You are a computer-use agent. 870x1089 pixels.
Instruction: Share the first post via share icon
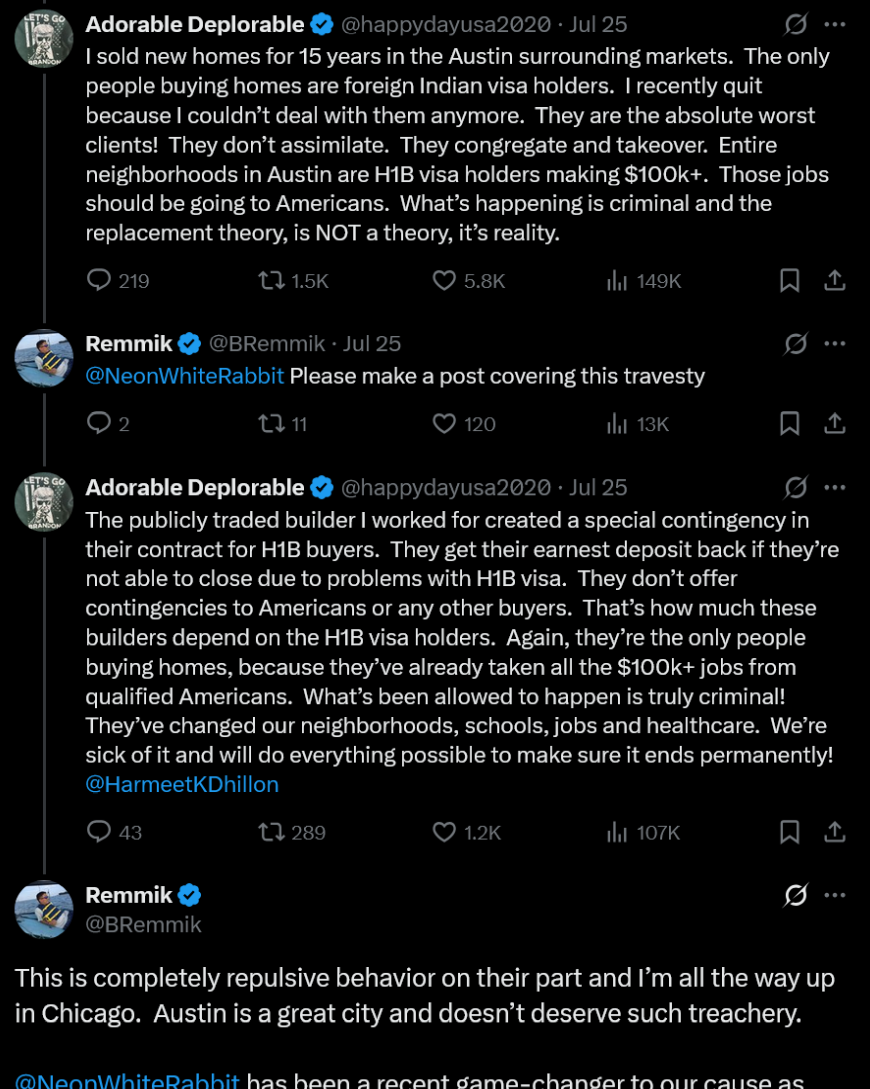[834, 280]
